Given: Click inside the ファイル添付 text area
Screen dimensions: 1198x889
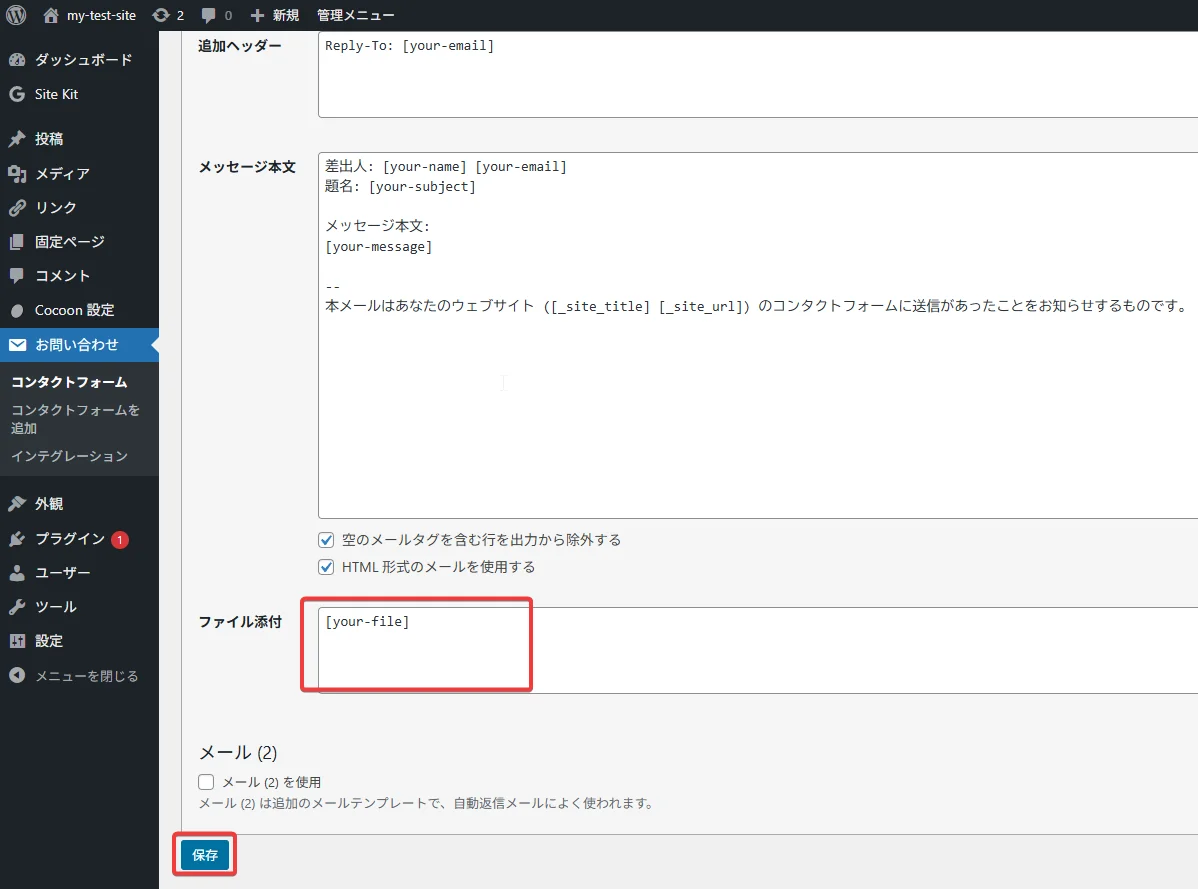Looking at the screenshot, I should (x=758, y=651).
